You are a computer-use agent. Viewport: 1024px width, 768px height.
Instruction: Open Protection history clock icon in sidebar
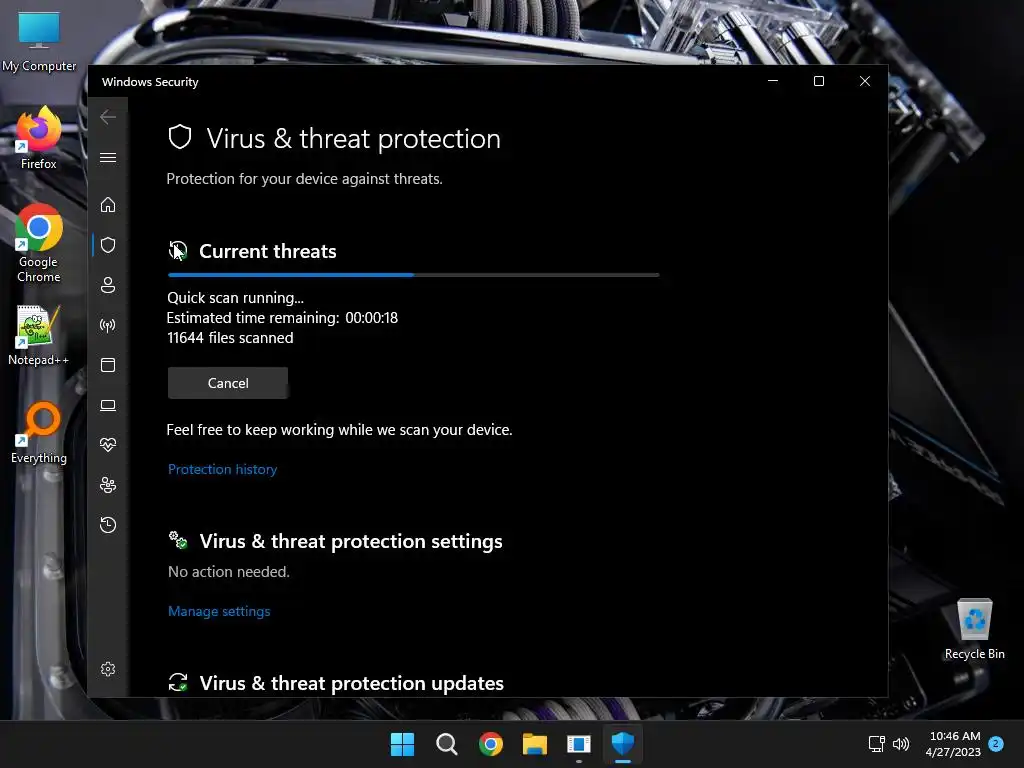coord(108,525)
